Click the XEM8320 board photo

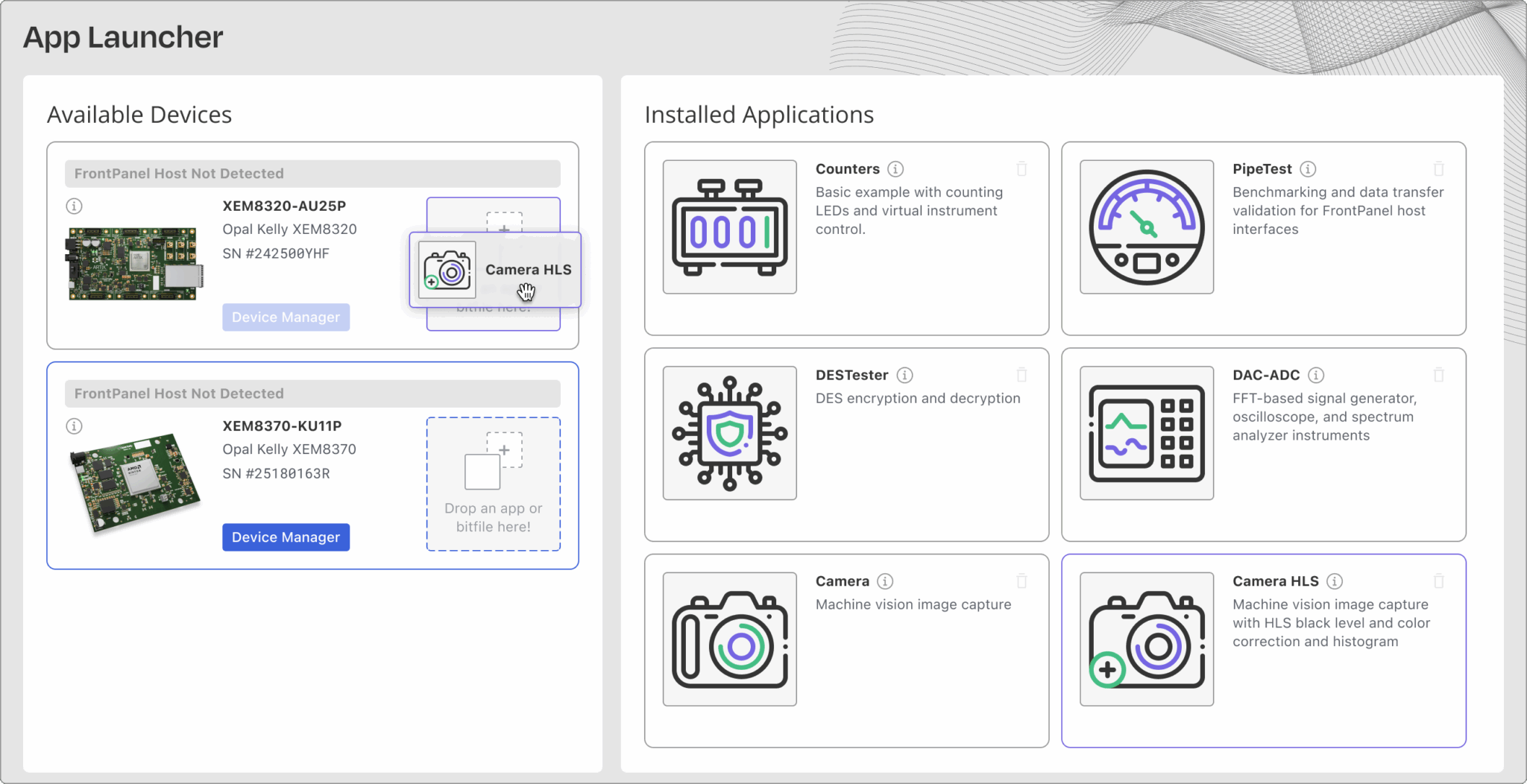point(134,262)
